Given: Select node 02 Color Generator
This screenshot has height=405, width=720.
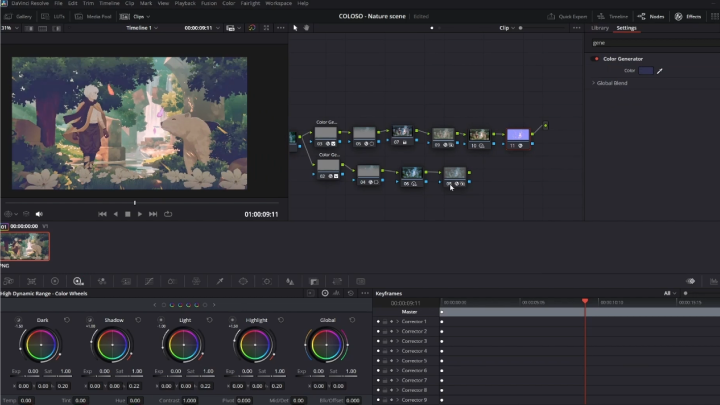Looking at the screenshot, I should pyautogui.click(x=328, y=165).
